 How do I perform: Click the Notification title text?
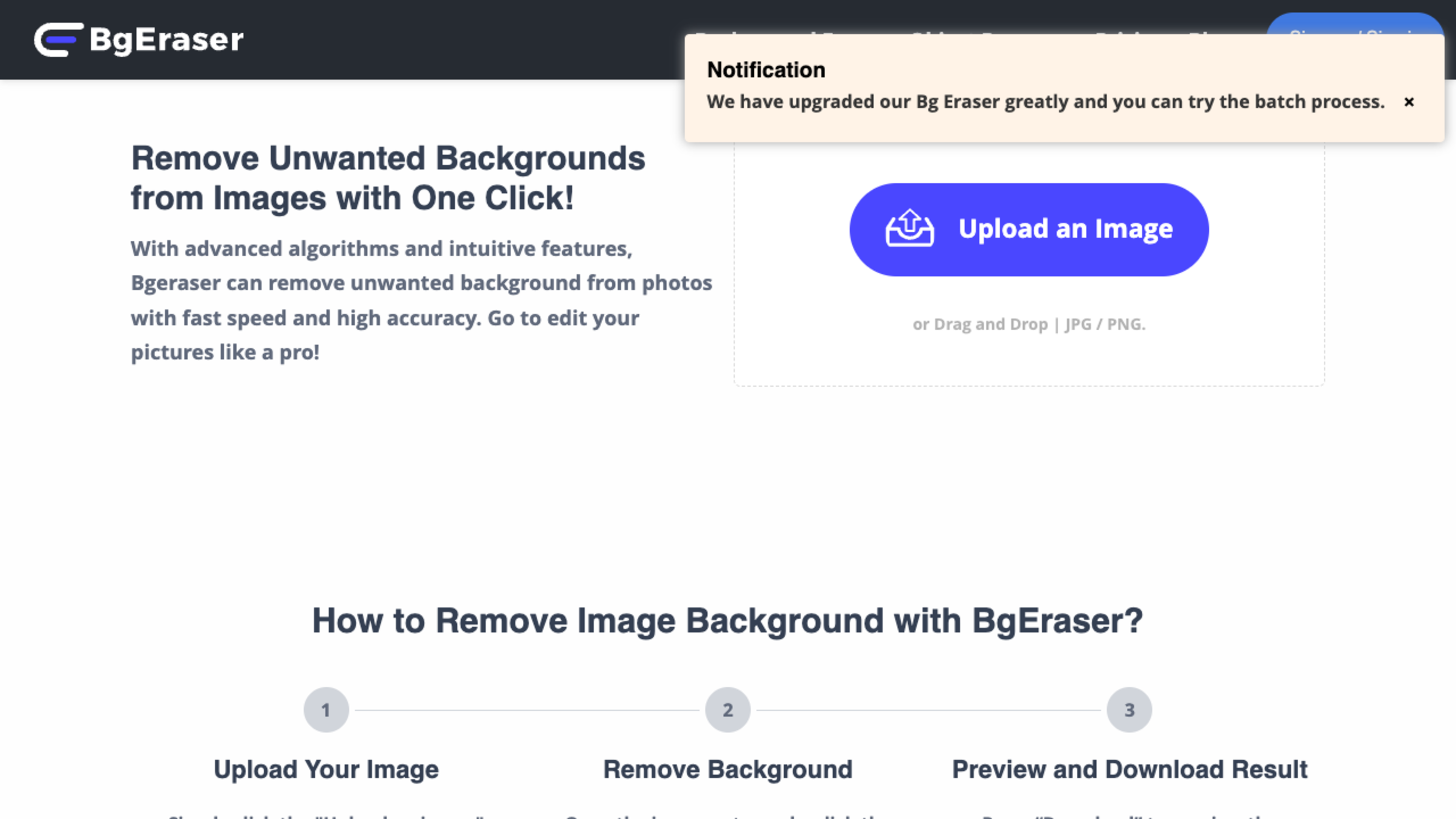tap(766, 70)
